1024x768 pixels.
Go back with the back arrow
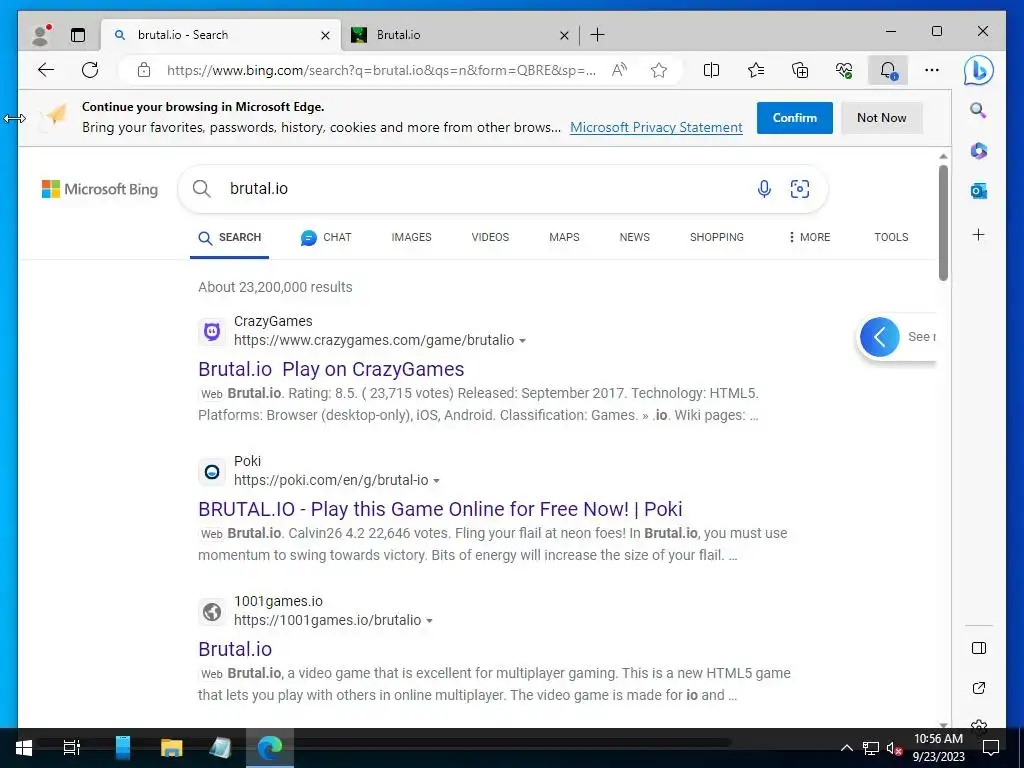pyautogui.click(x=46, y=70)
